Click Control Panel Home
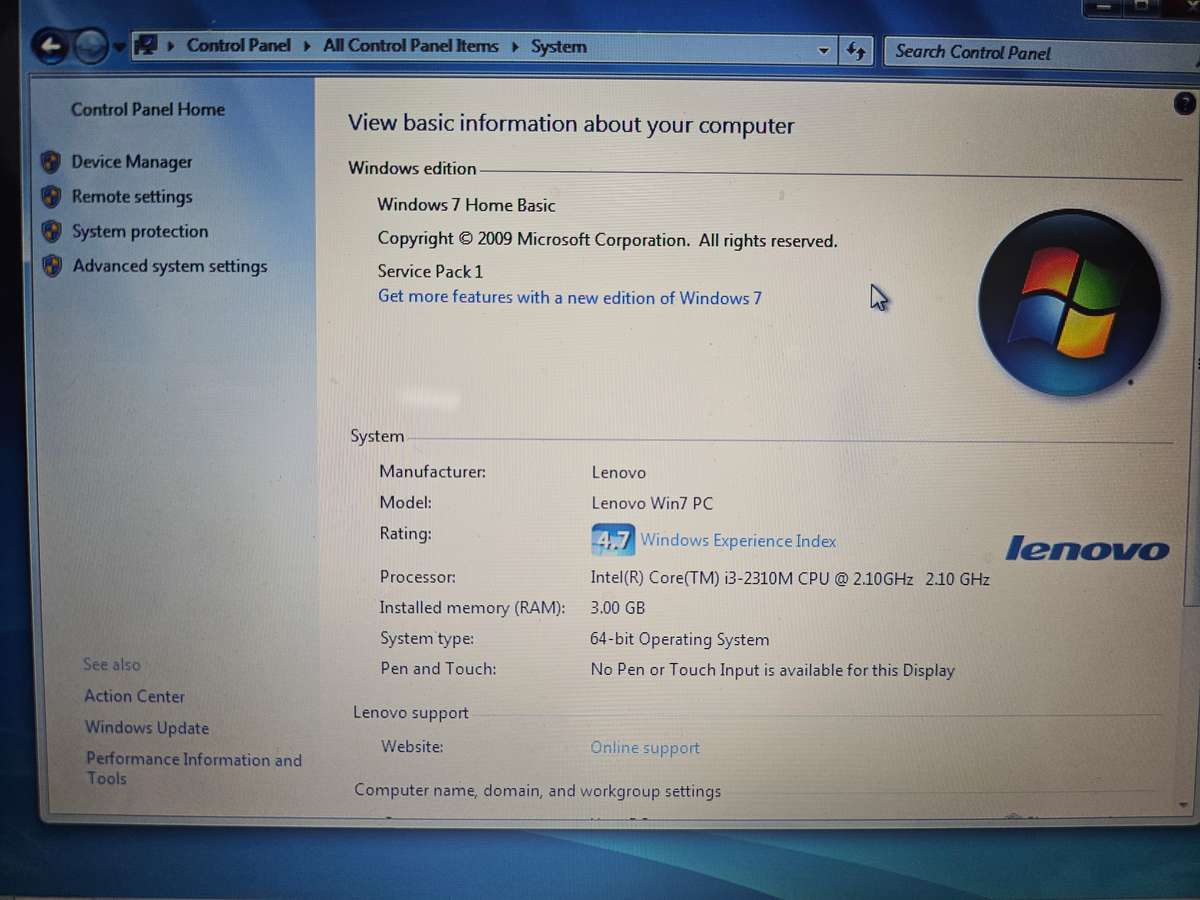This screenshot has width=1200, height=900. (147, 109)
